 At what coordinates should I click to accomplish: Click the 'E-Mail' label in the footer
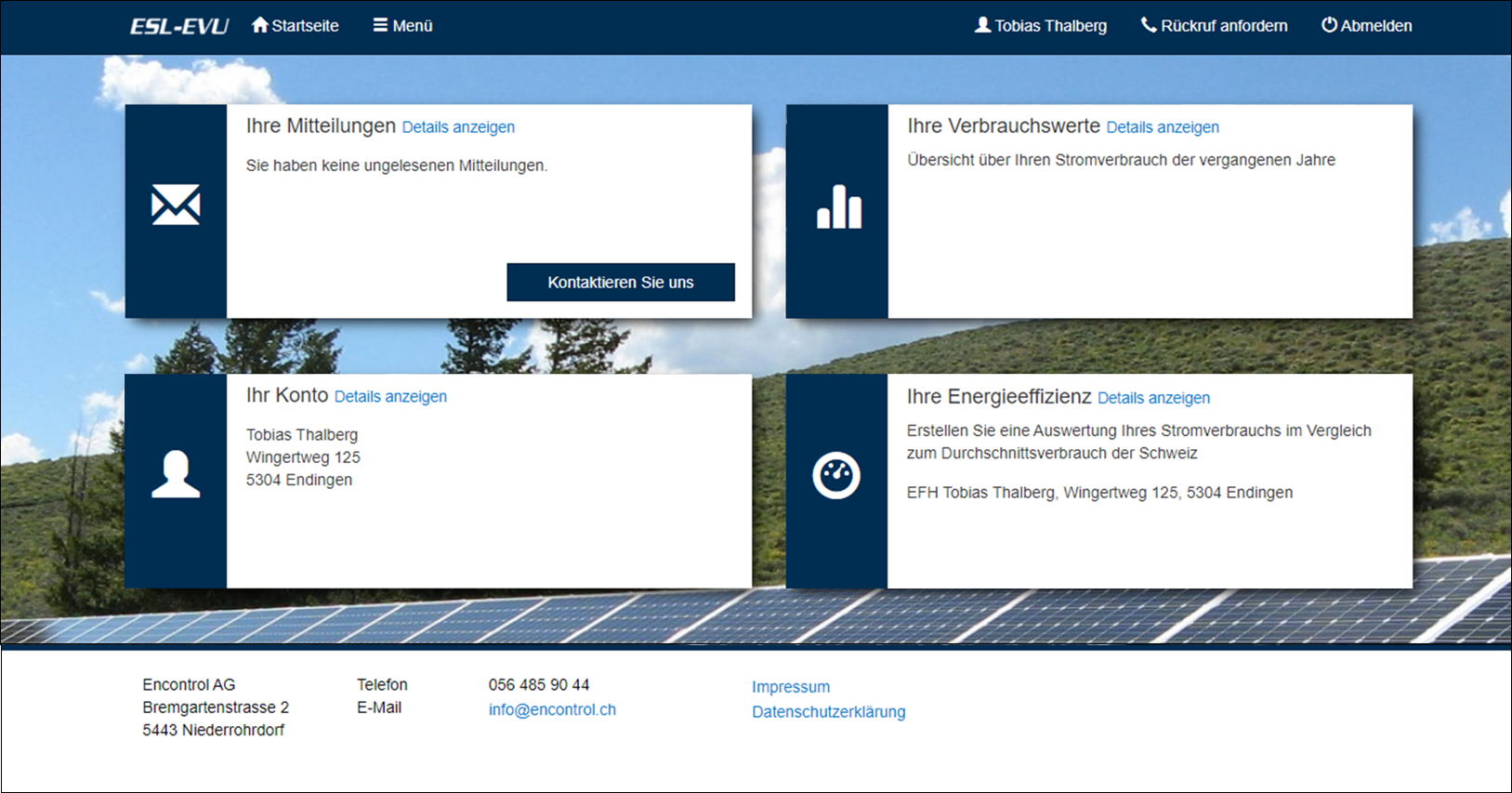coord(379,707)
